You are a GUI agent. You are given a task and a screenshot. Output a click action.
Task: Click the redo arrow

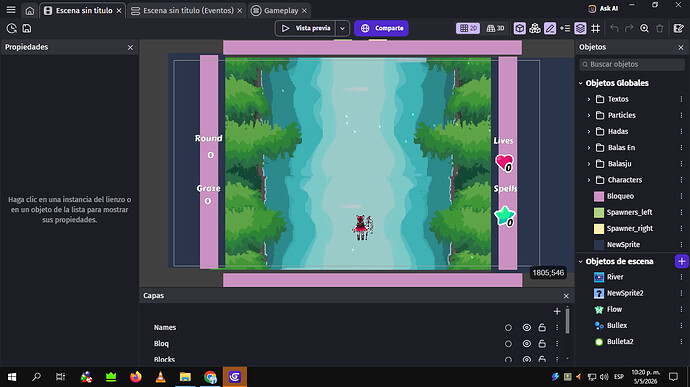point(629,28)
